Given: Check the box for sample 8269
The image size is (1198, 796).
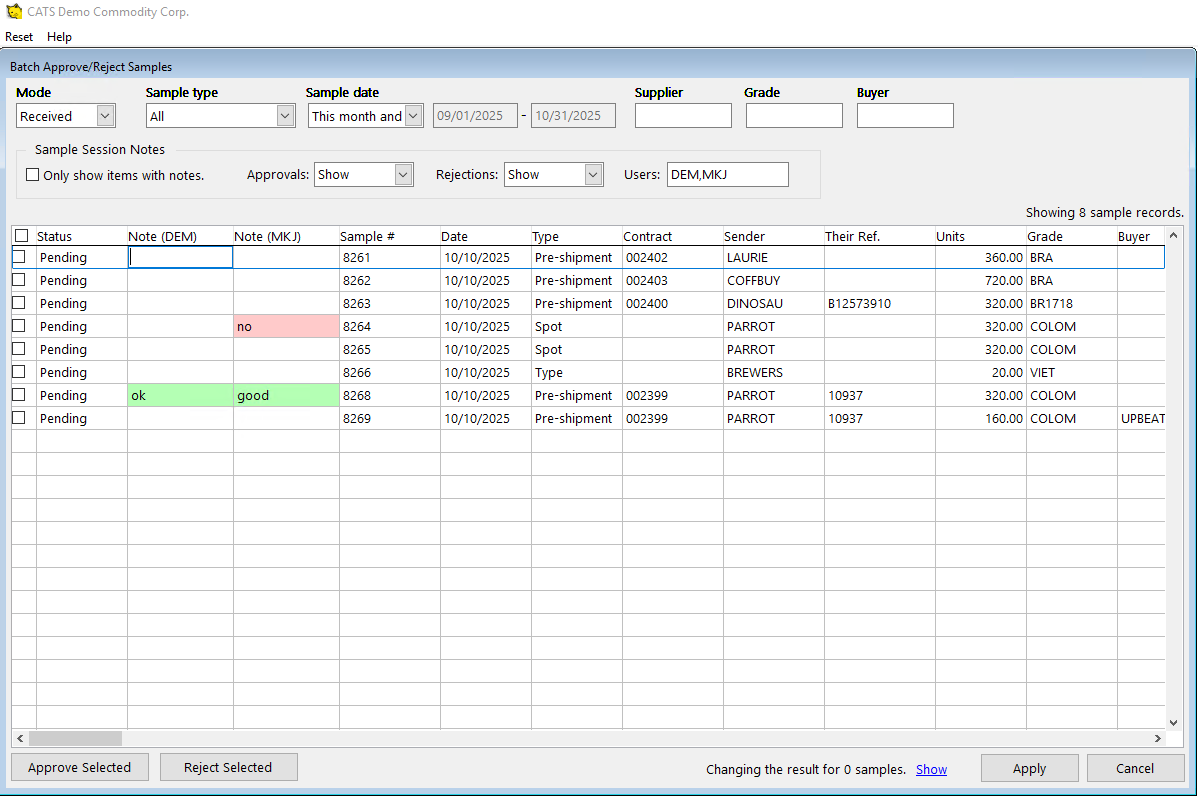Looking at the screenshot, I should point(19,418).
